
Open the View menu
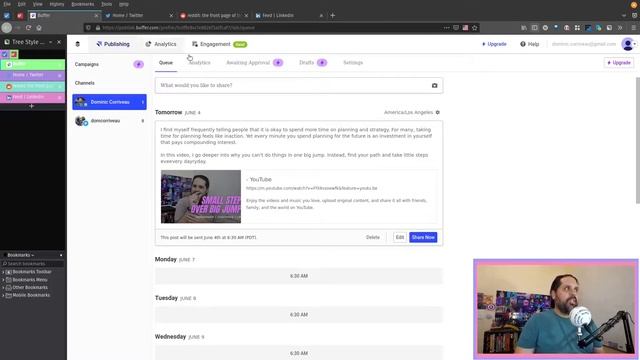(38, 4)
